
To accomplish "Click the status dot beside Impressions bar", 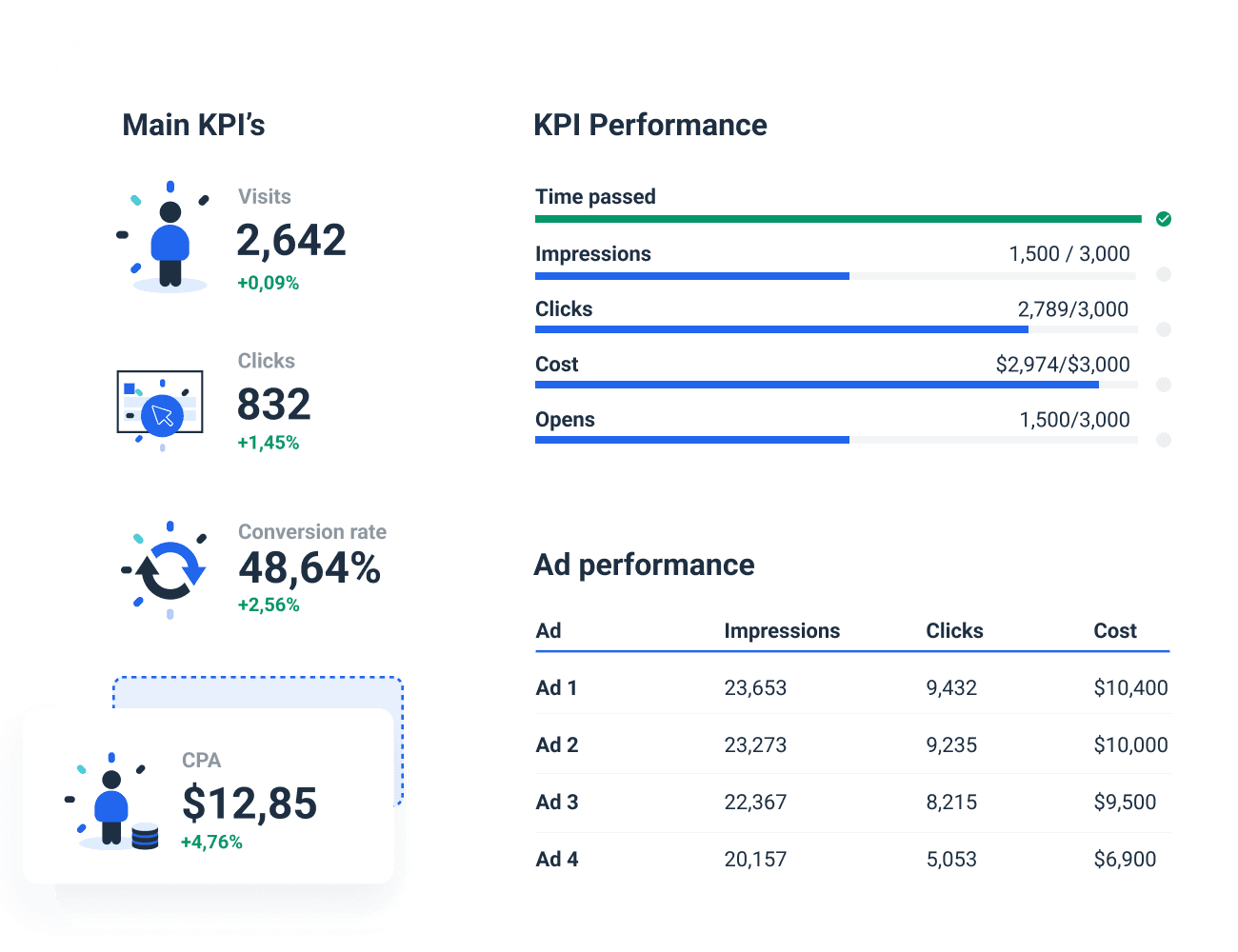I will tap(1163, 274).
